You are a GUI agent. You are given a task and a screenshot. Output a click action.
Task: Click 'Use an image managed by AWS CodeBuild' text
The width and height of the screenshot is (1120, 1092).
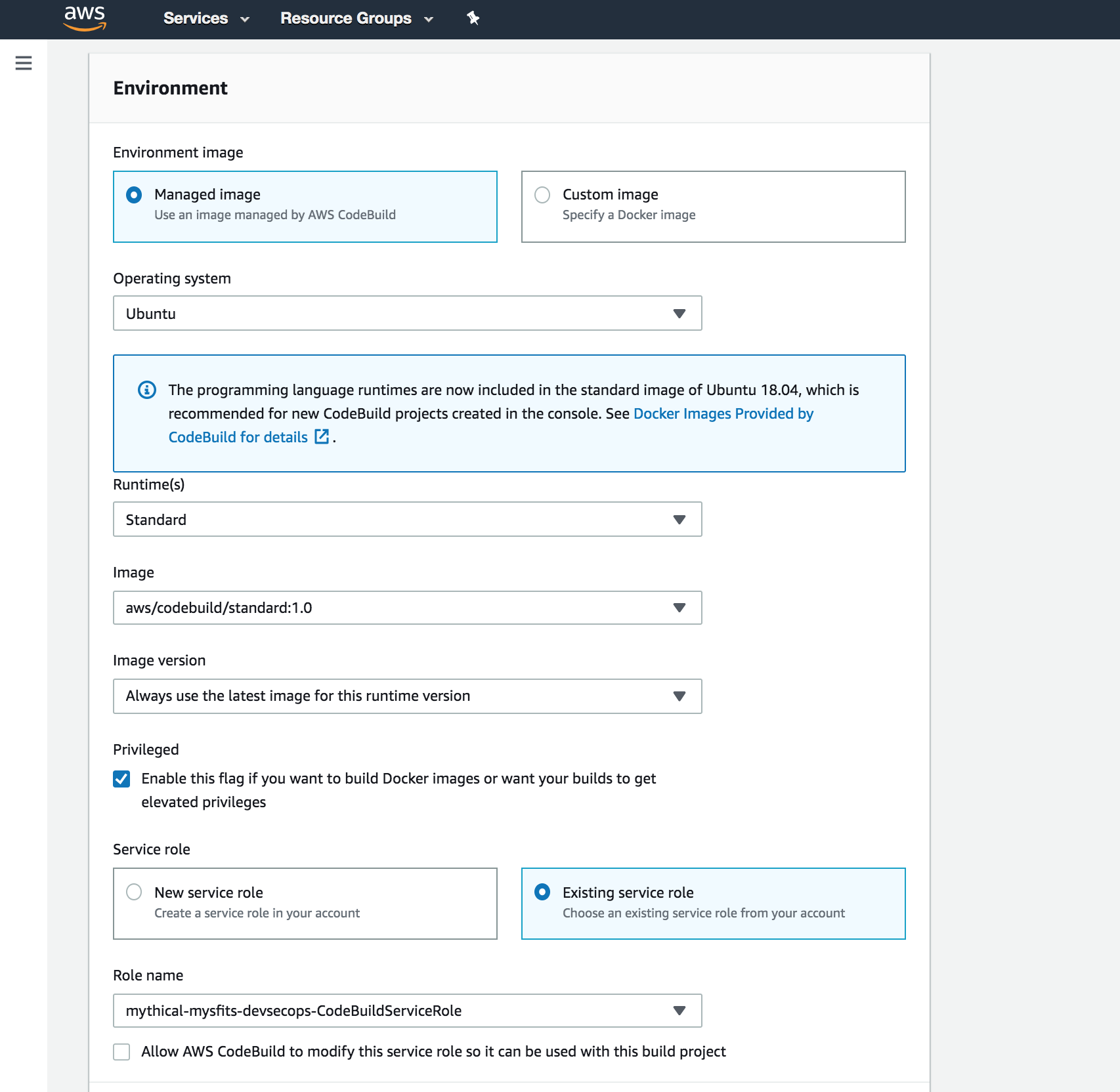click(275, 215)
